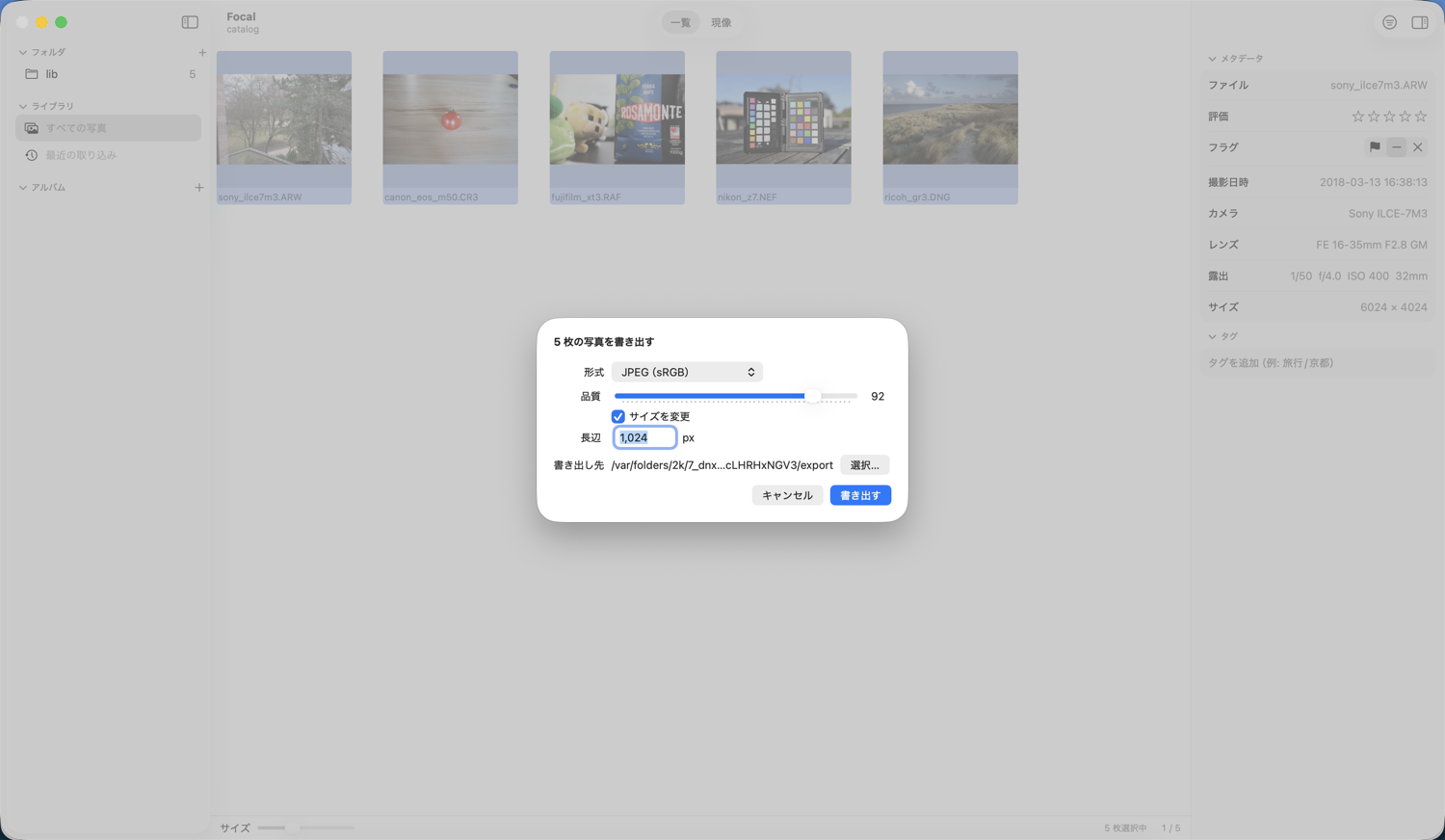Open the 形式 JPEG (sRGB) dropdown
The image size is (1445, 840).
pos(687,372)
